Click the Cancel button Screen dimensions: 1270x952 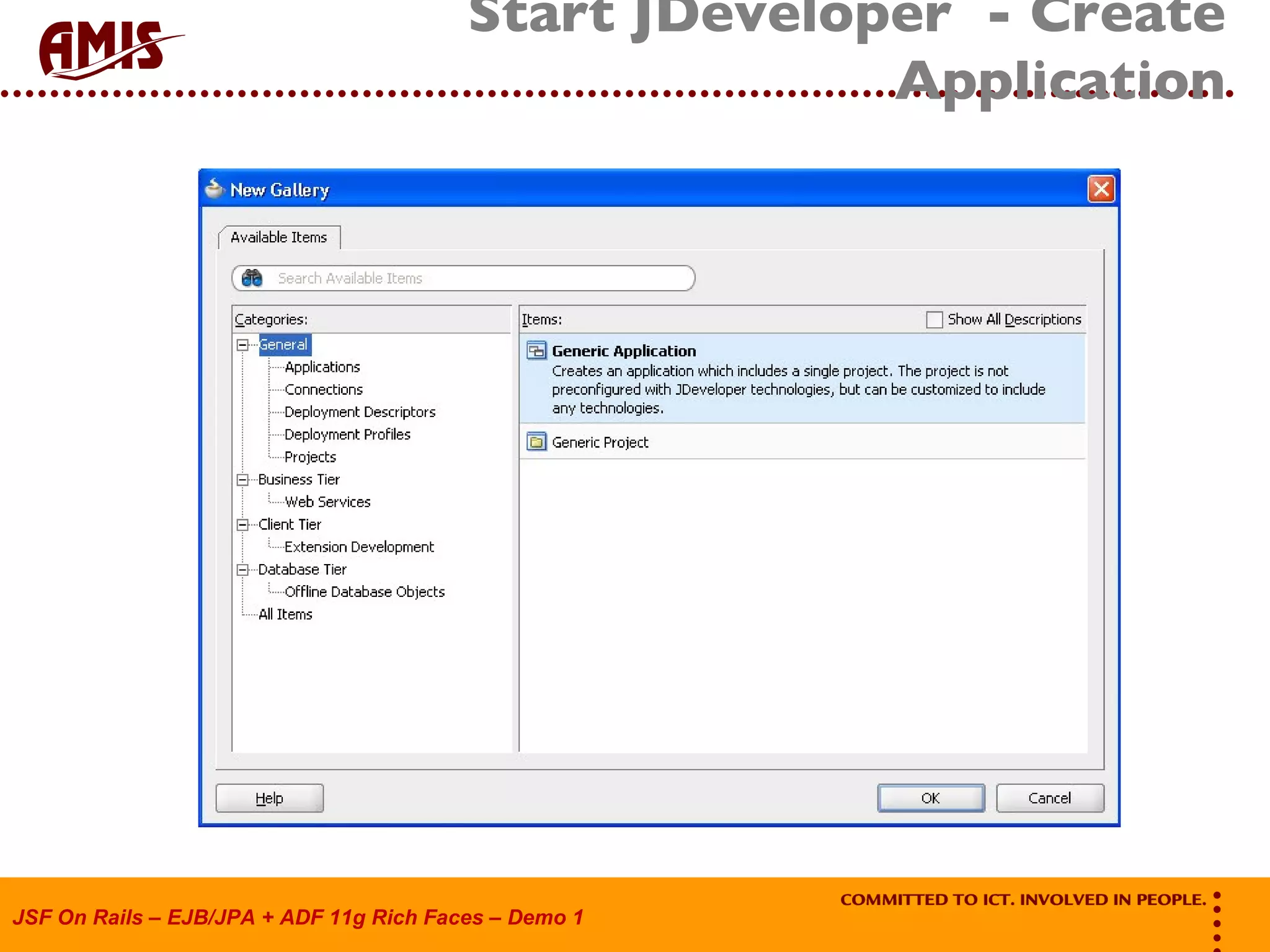[x=1050, y=798]
